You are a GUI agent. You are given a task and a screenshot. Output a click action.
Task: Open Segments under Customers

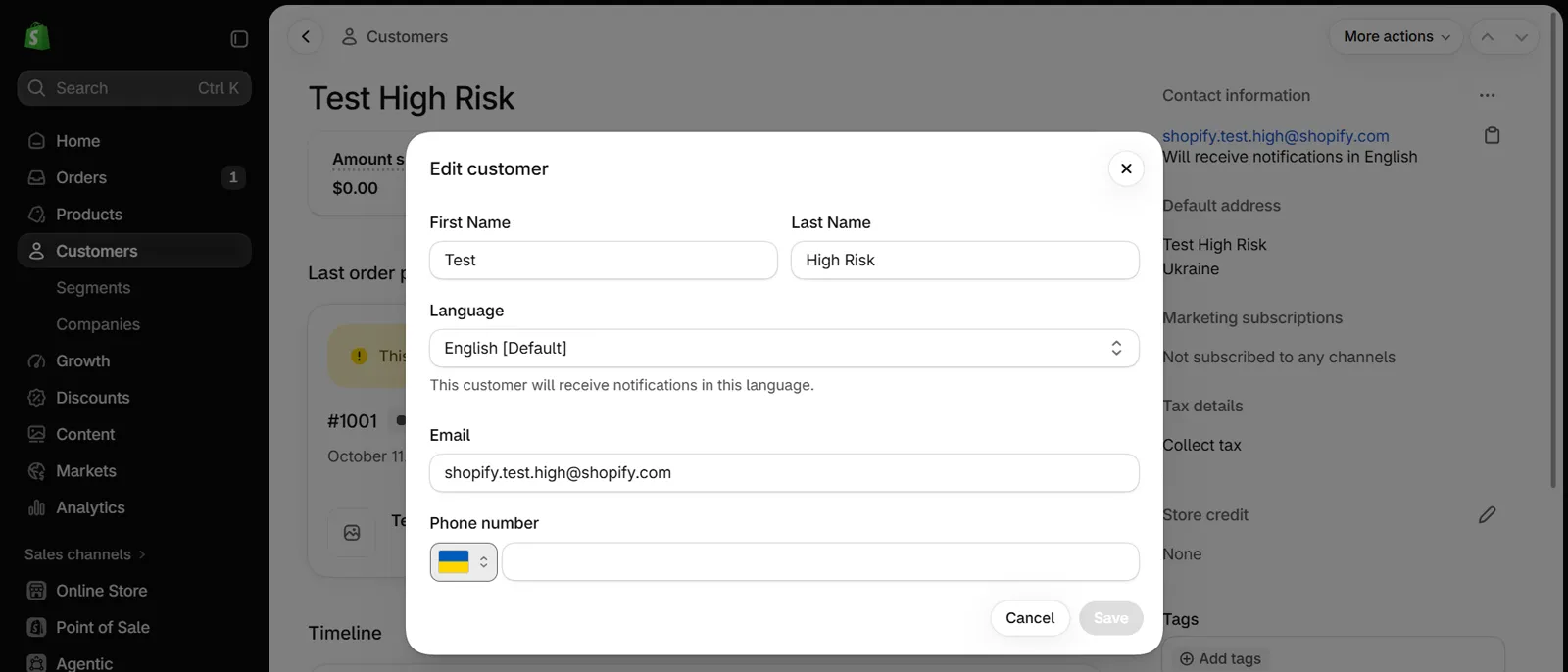(x=93, y=288)
